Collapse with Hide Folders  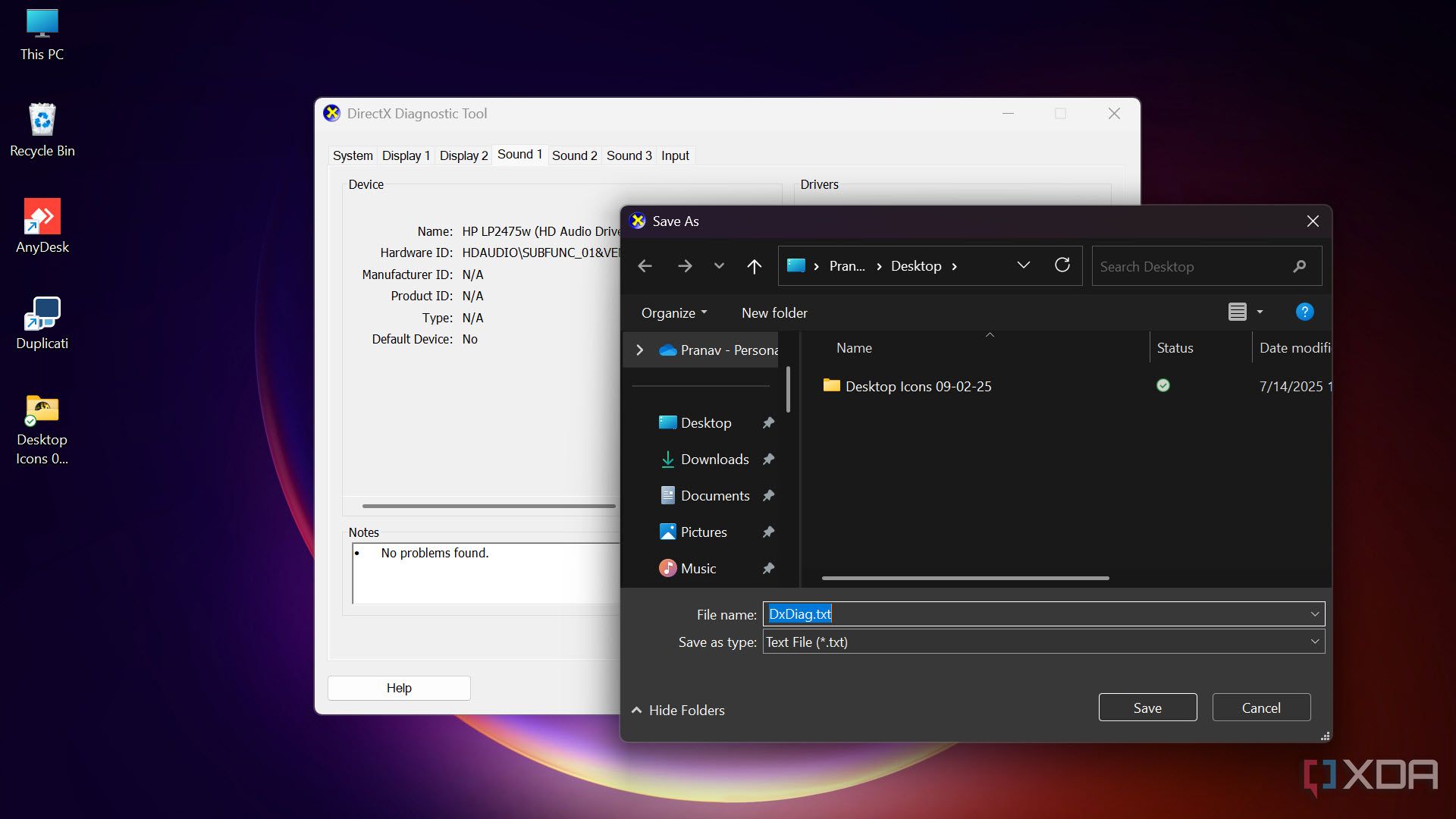coord(678,710)
